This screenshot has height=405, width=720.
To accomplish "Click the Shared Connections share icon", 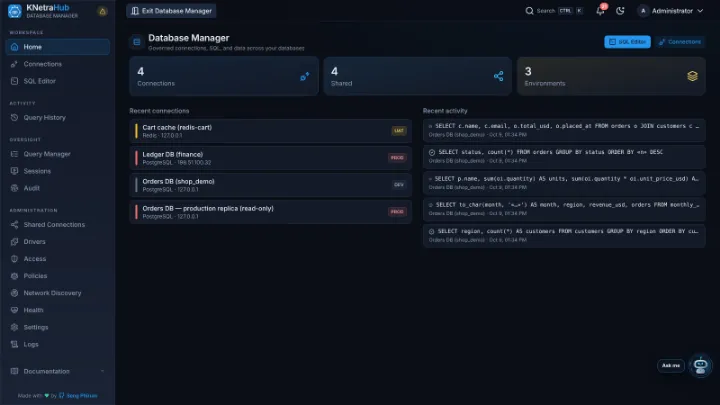I will point(14,225).
